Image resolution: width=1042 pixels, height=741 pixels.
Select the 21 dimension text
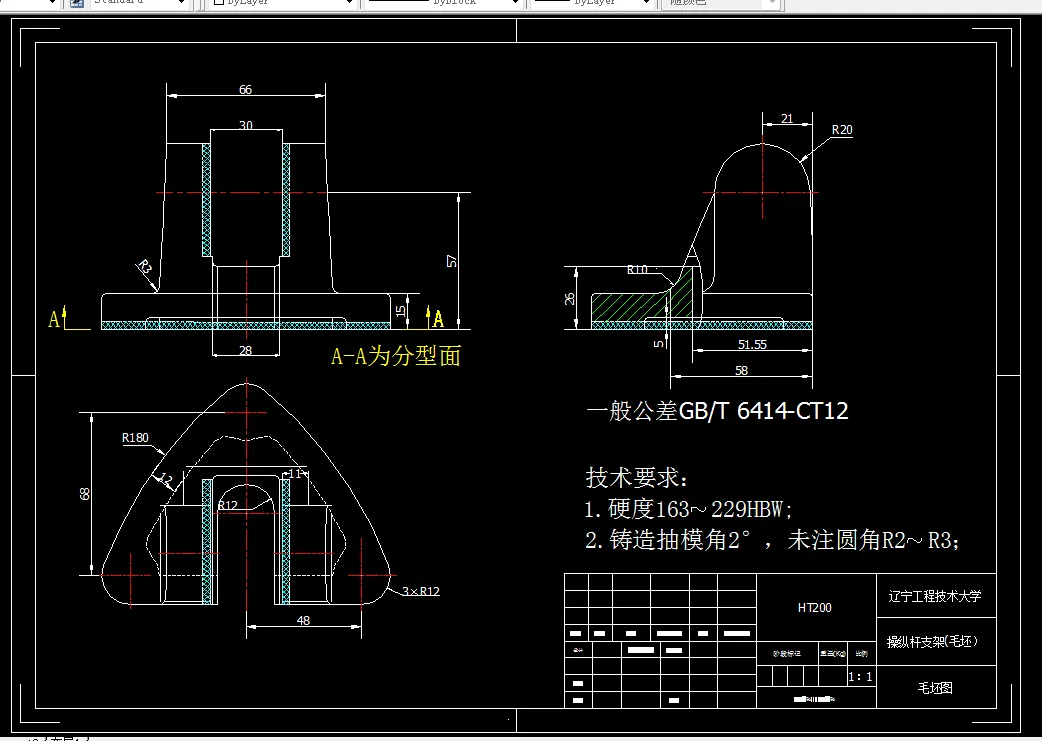point(787,119)
